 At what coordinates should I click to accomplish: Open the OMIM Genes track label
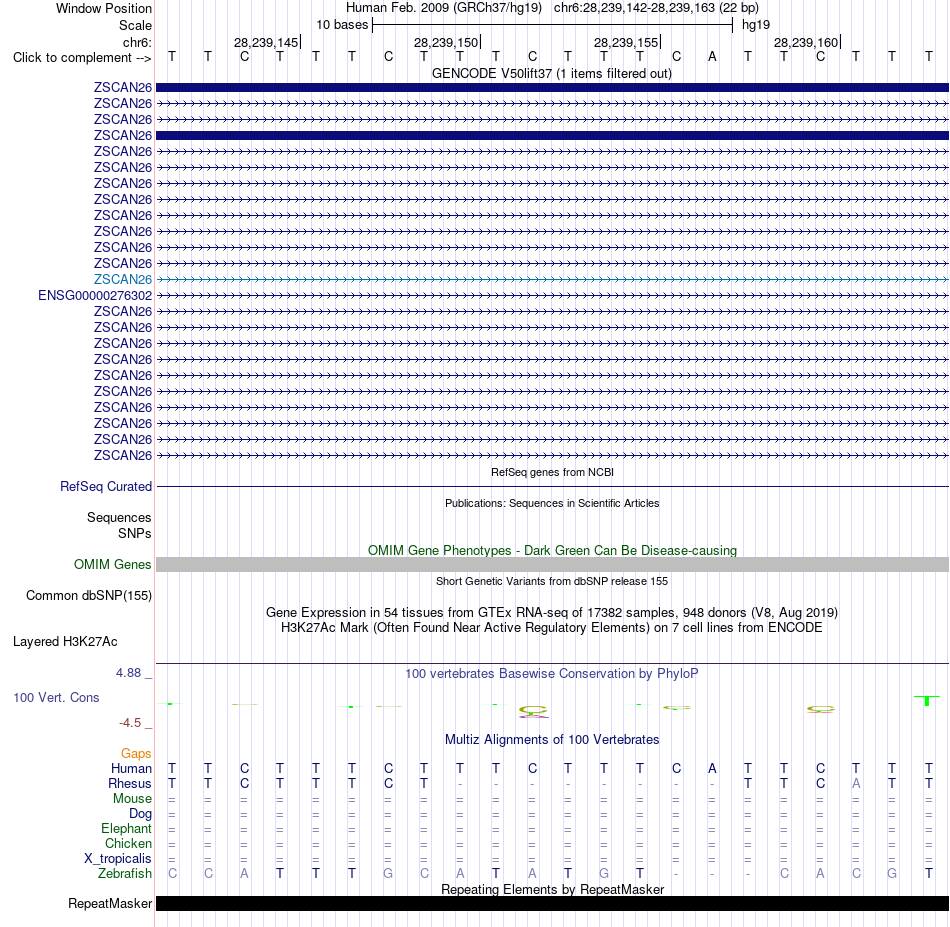pos(113,565)
